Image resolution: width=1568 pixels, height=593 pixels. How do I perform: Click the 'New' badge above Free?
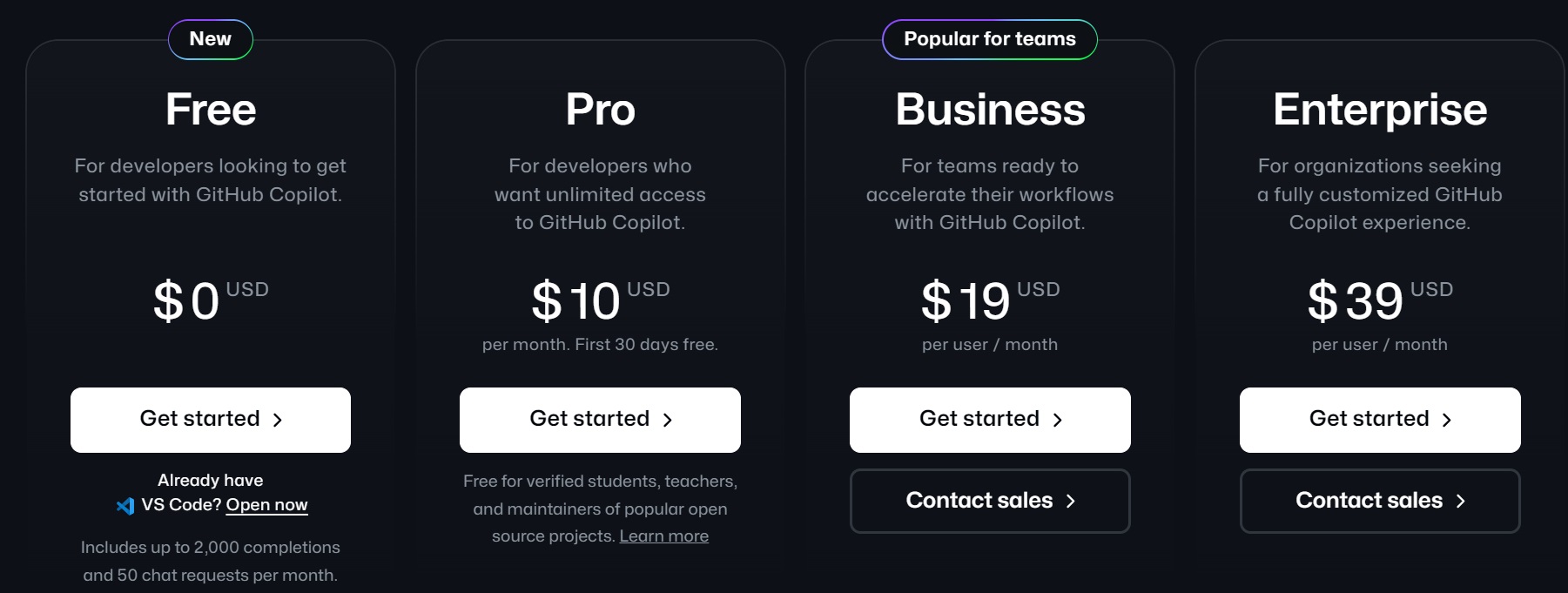click(x=211, y=39)
